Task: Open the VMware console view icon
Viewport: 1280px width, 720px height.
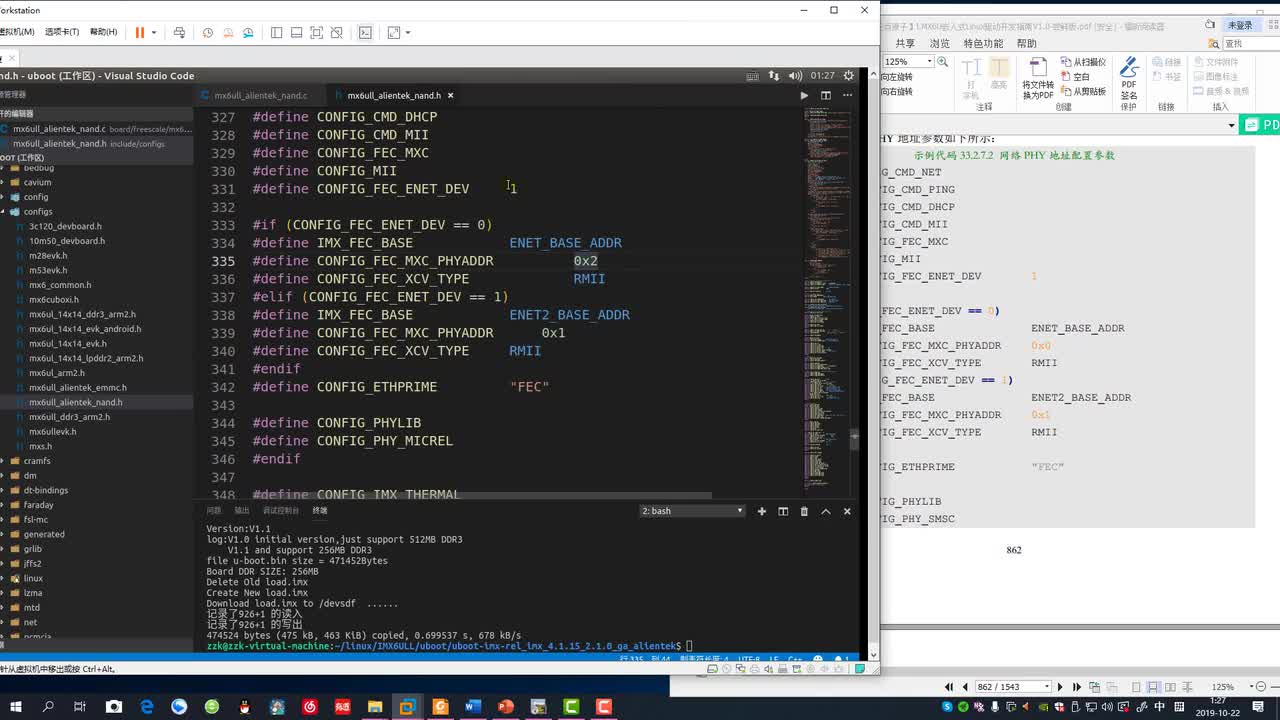Action: pyautogui.click(x=365, y=32)
